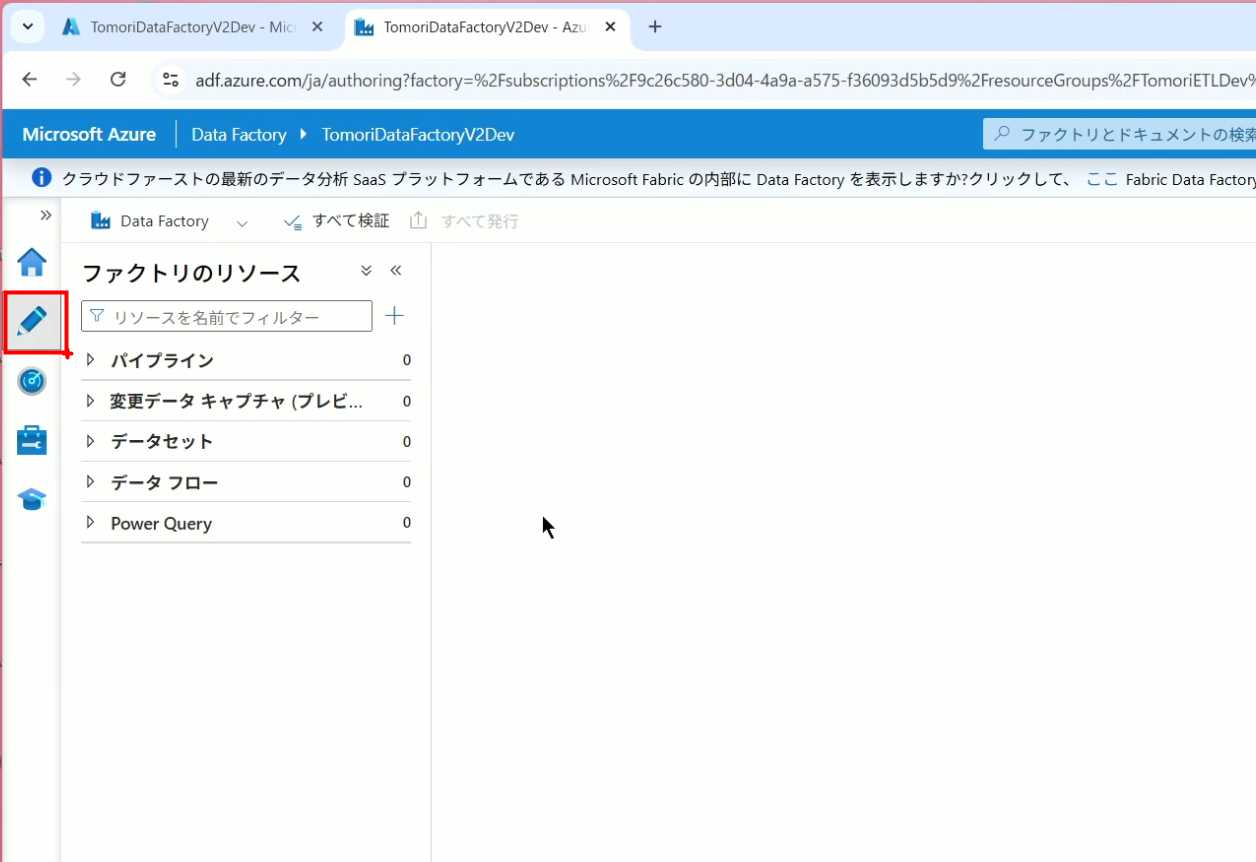
Task: Expand the パイプライン tree node
Action: tap(91, 360)
